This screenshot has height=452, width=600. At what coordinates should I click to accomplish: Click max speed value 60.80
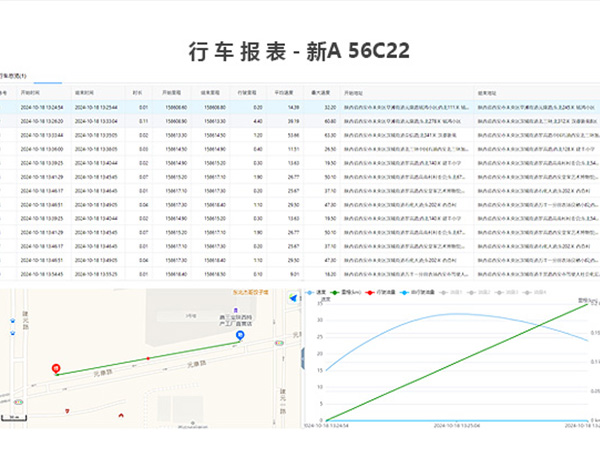tap(330, 121)
